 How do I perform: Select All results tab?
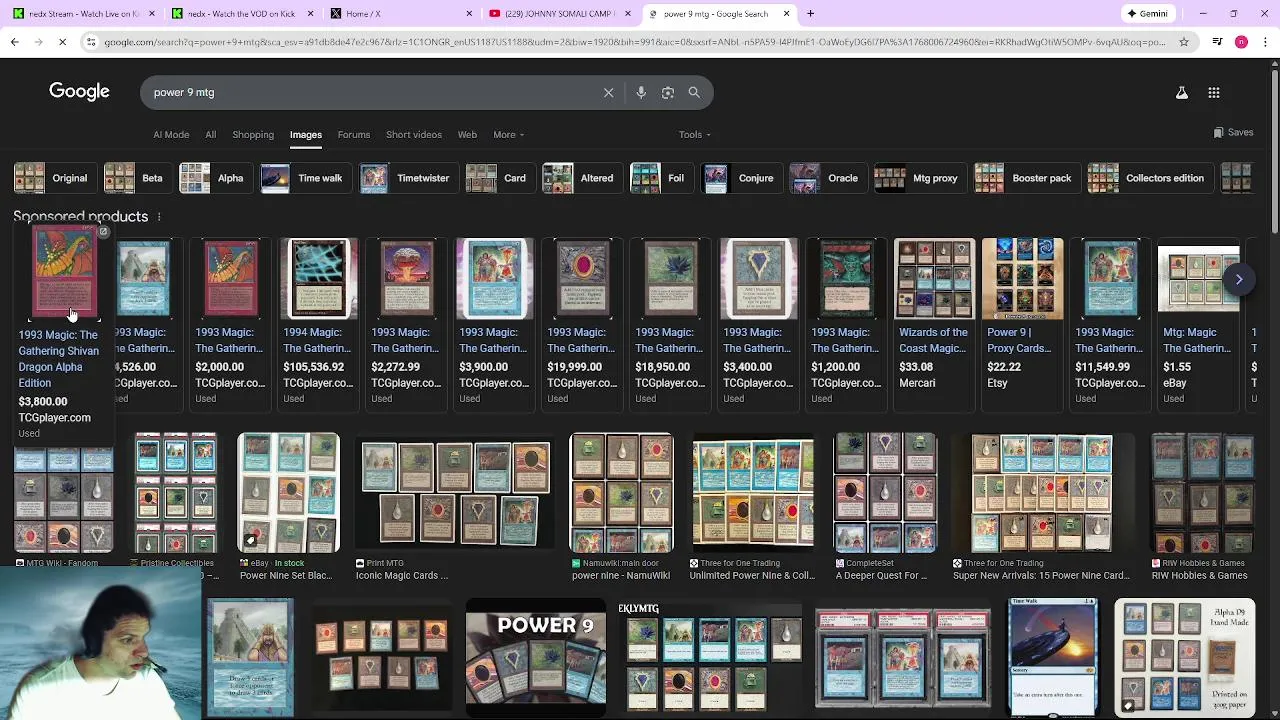pyautogui.click(x=210, y=134)
